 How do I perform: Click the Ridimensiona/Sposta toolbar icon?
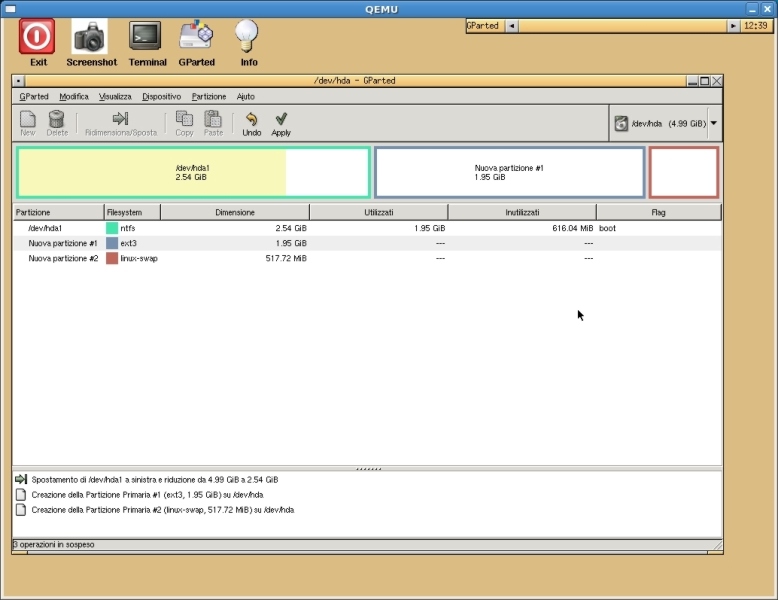(121, 118)
